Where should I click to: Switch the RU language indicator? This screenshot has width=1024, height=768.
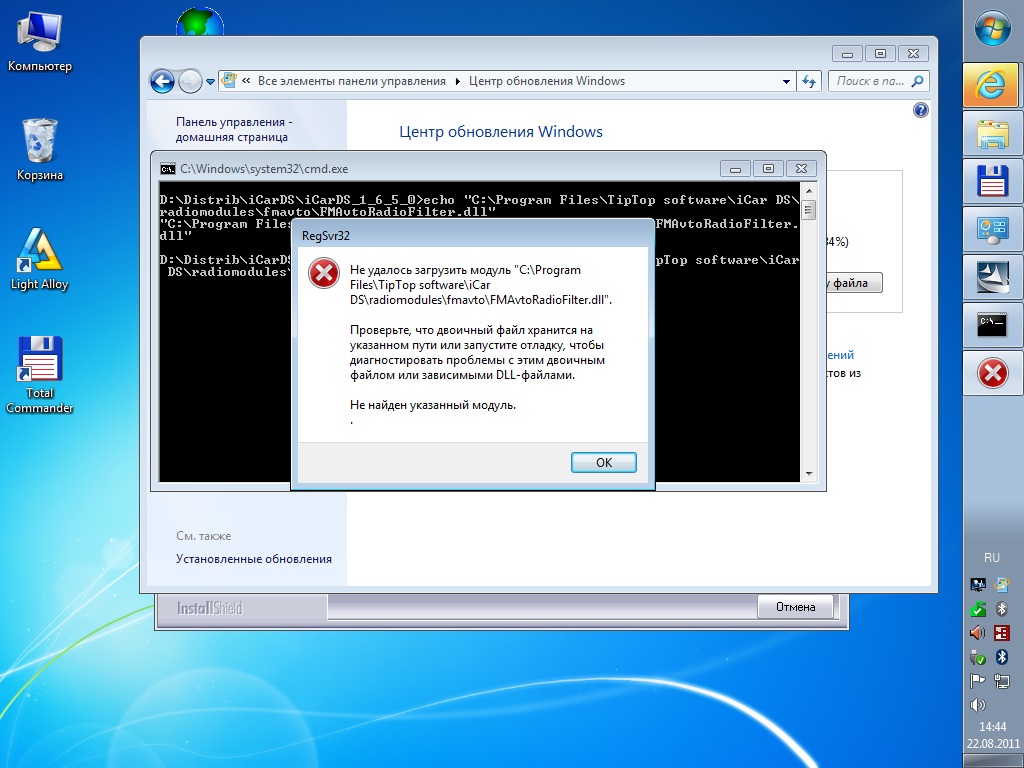pos(991,557)
